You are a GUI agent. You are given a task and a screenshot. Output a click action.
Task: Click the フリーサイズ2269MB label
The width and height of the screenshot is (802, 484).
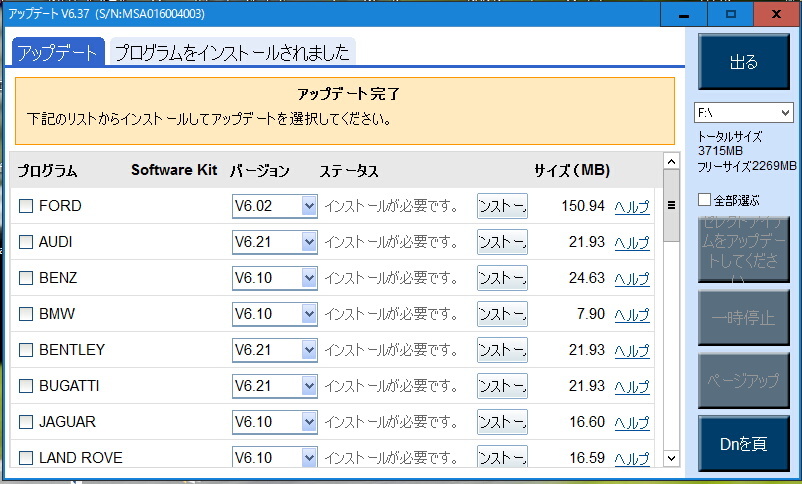(747, 166)
